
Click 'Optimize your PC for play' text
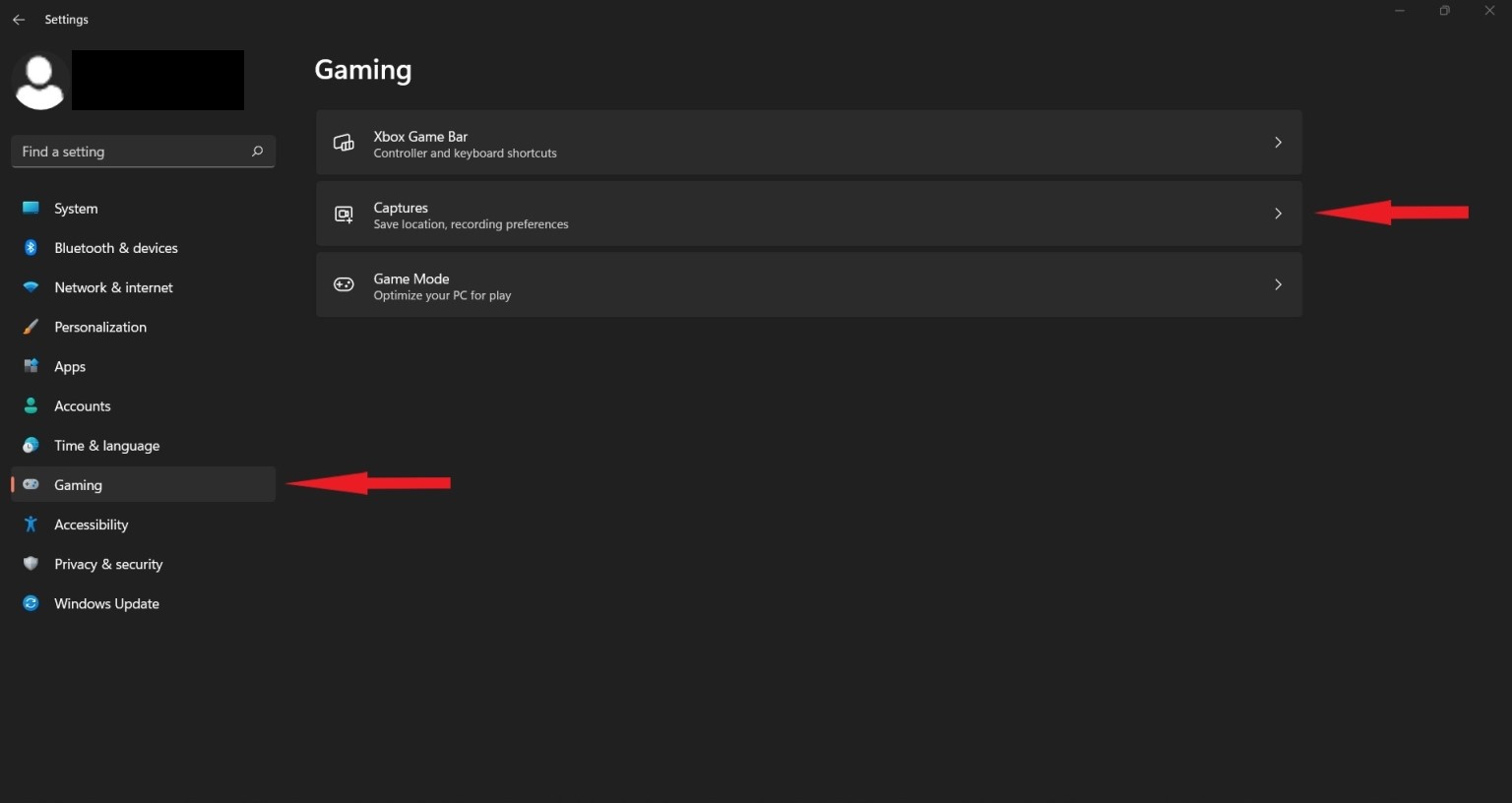point(442,295)
